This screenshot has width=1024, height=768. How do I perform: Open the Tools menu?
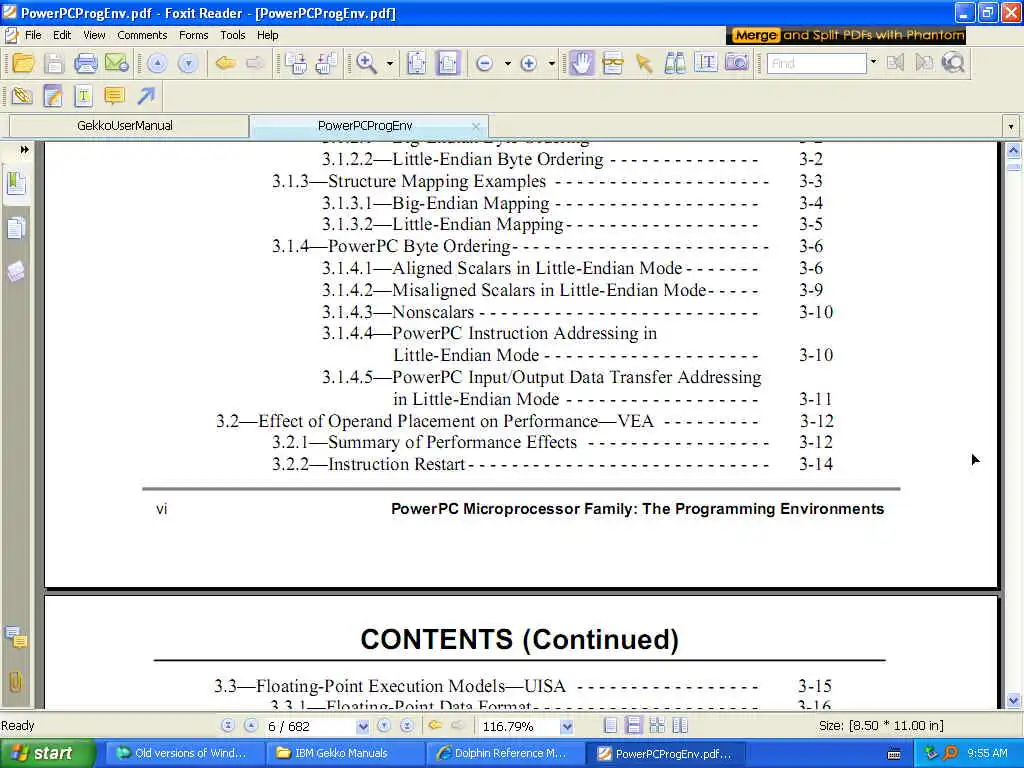coord(232,35)
